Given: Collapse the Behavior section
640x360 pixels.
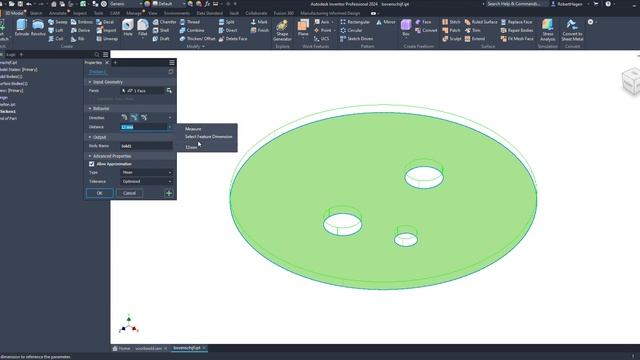Looking at the screenshot, I should coord(90,109).
